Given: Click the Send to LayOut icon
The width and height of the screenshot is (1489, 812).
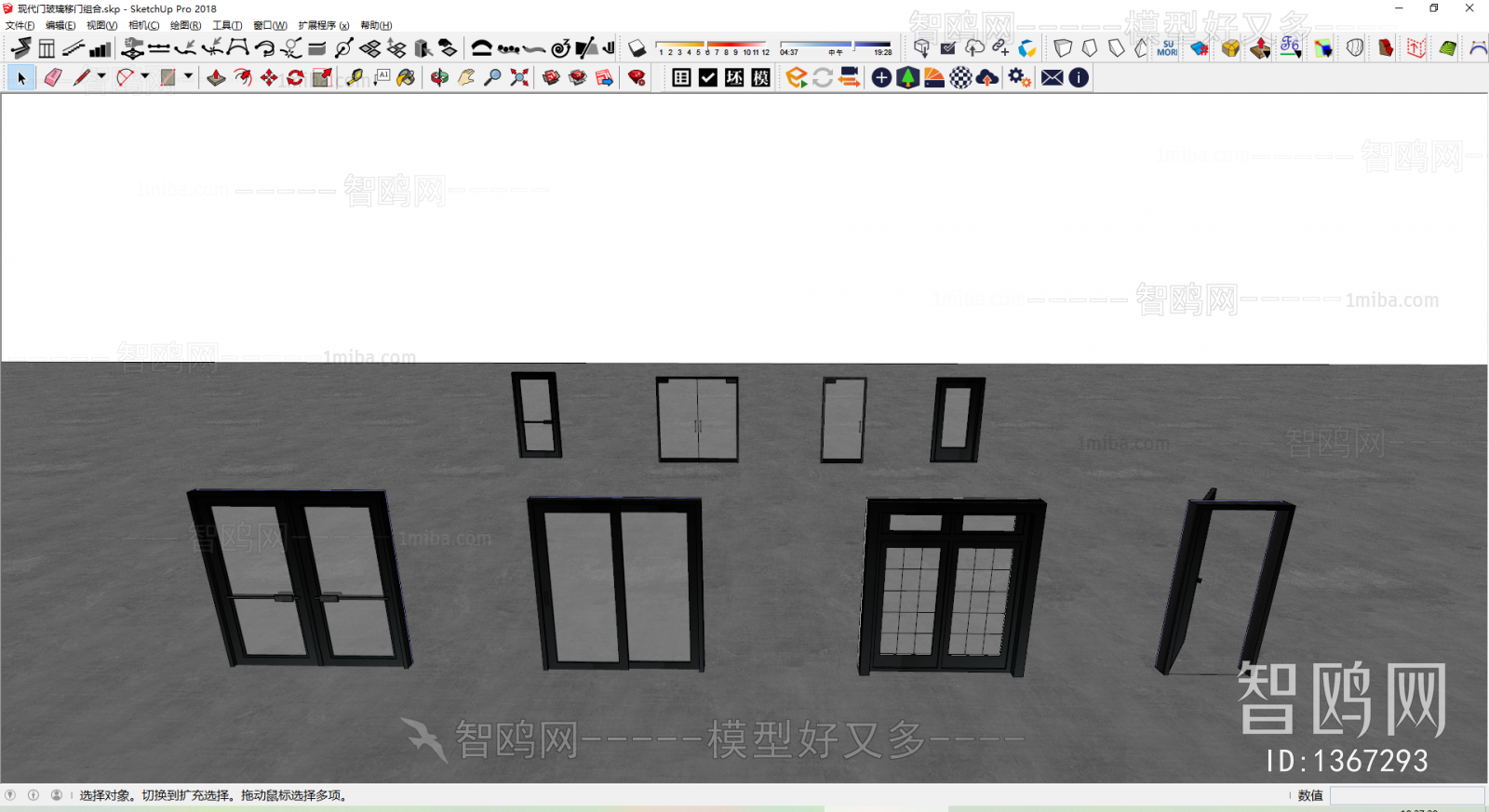Looking at the screenshot, I should (x=604, y=78).
